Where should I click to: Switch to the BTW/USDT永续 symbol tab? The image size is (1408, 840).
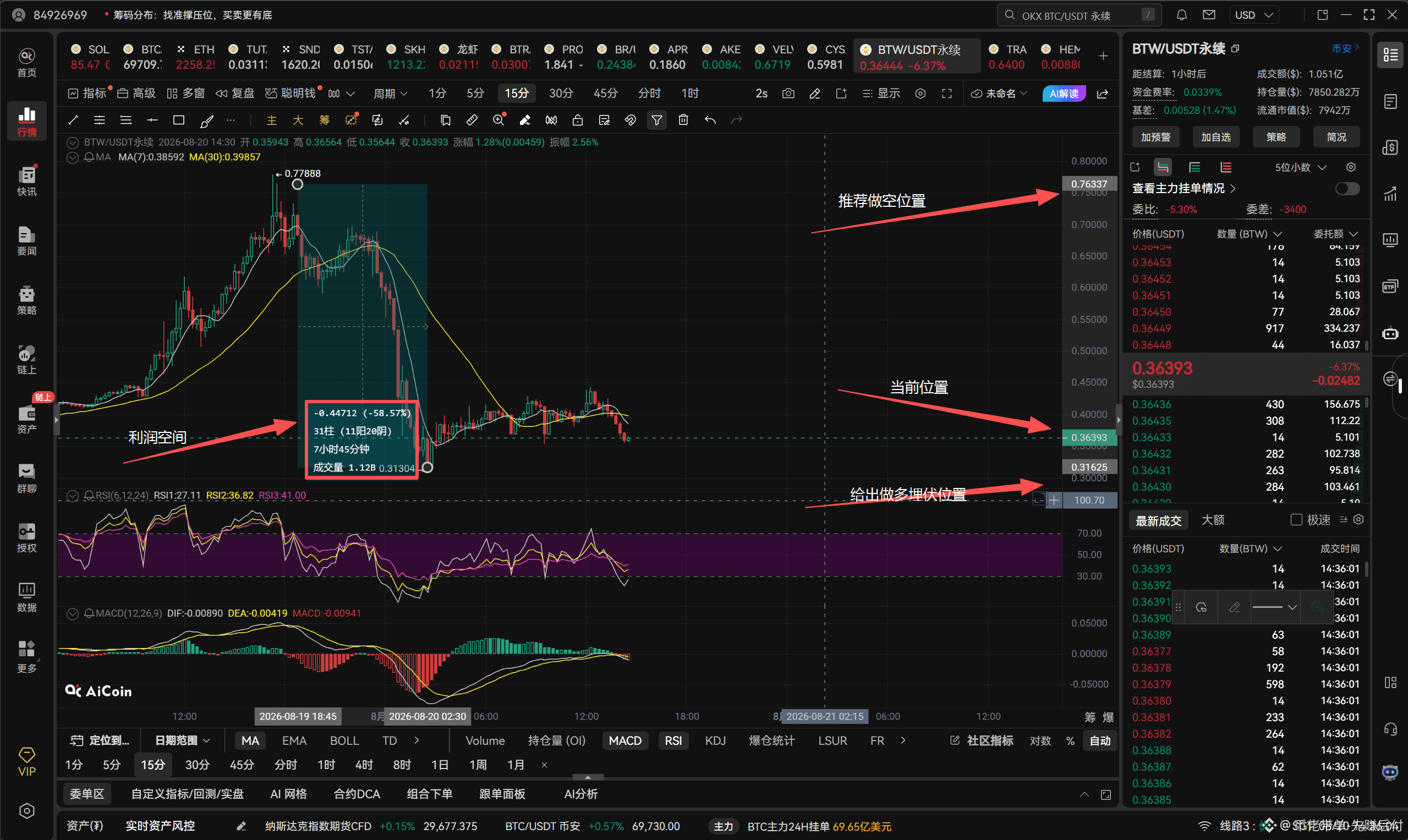917,57
